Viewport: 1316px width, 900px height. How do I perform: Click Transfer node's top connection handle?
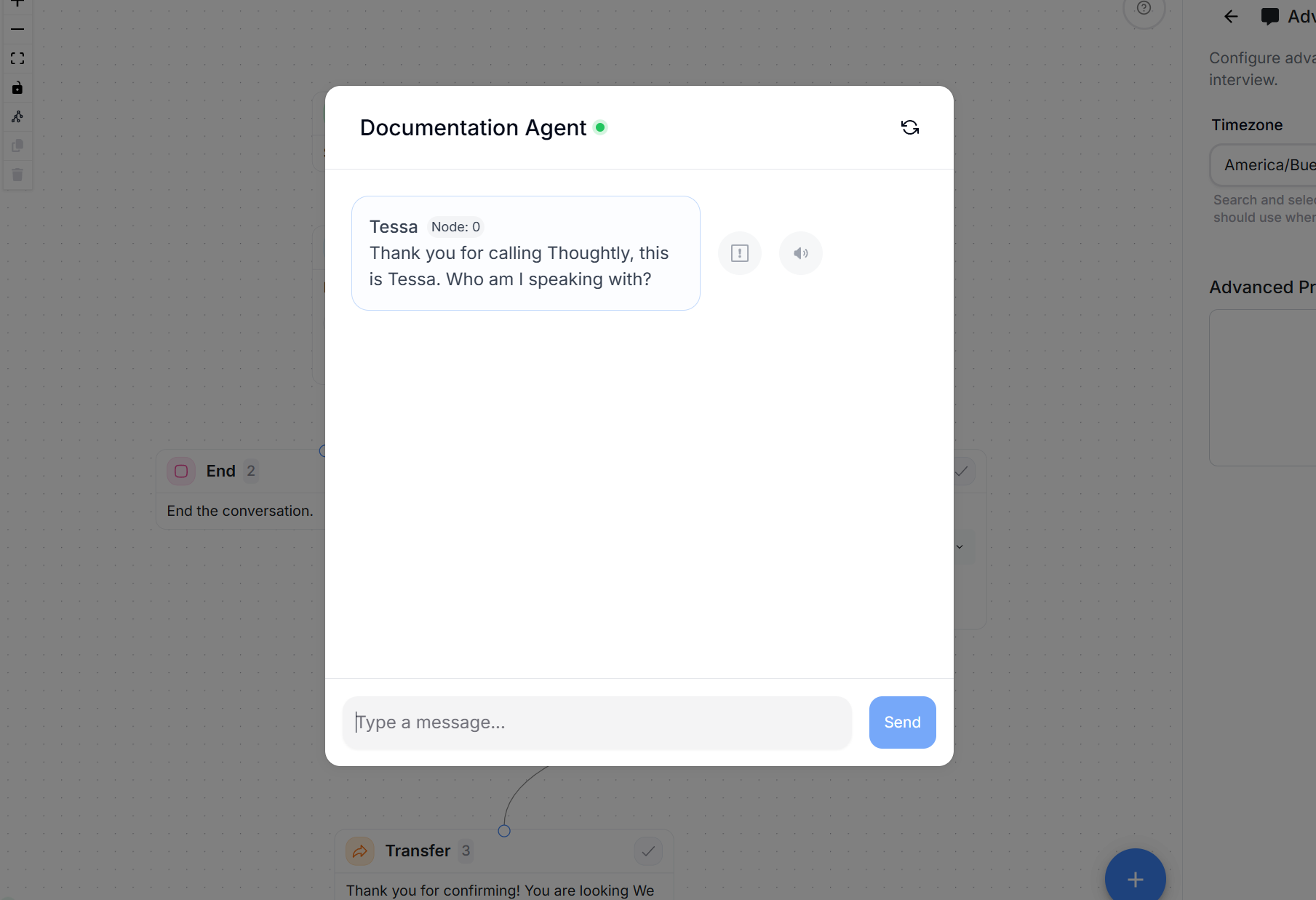(x=504, y=831)
